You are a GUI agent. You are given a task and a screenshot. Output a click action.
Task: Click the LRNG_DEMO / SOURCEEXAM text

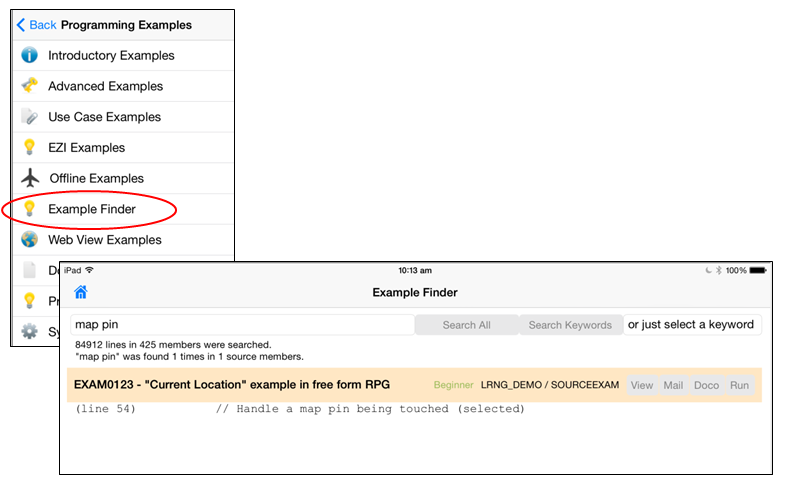550,385
